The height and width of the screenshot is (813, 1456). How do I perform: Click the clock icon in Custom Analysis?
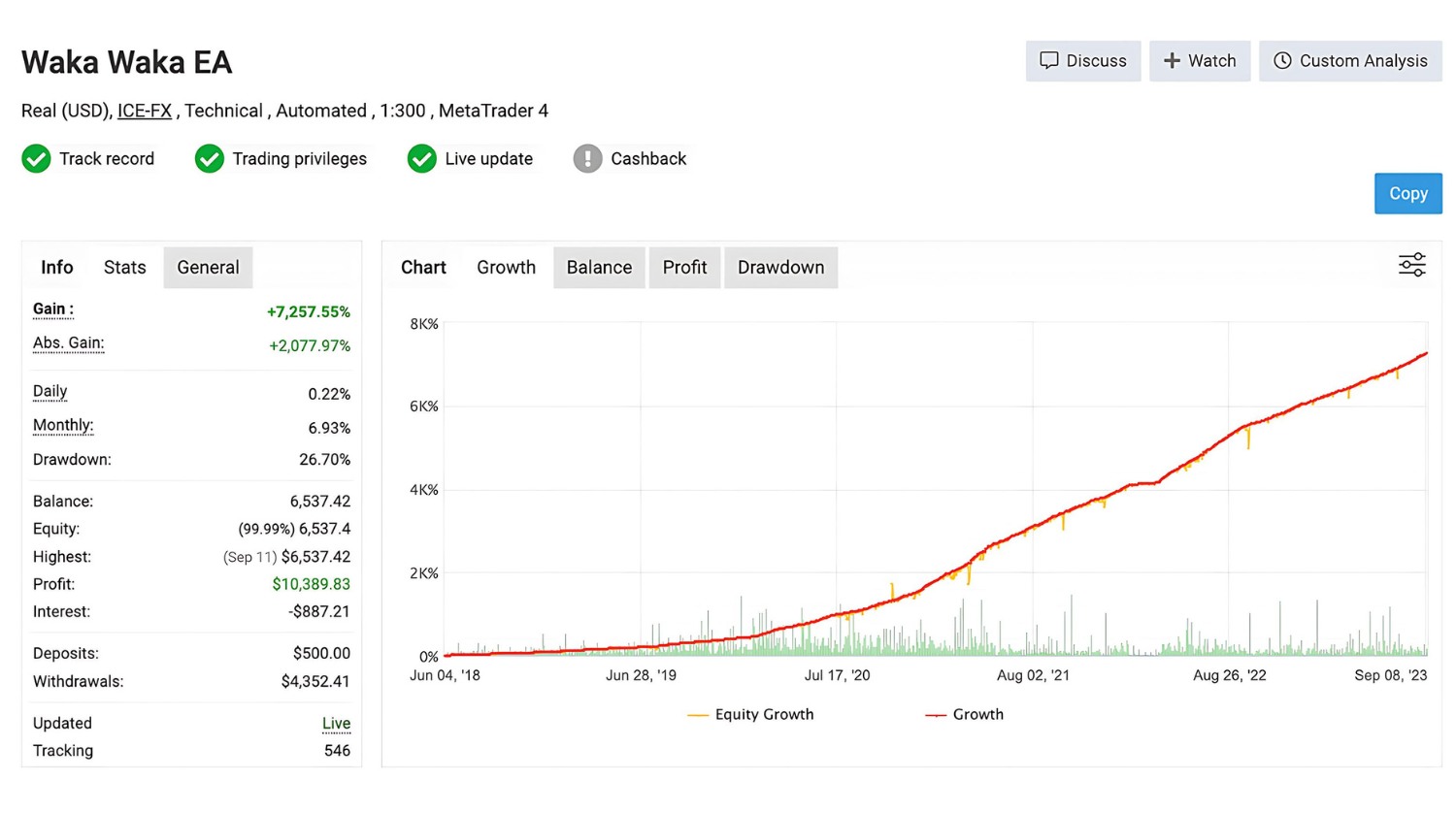pyautogui.click(x=1282, y=60)
